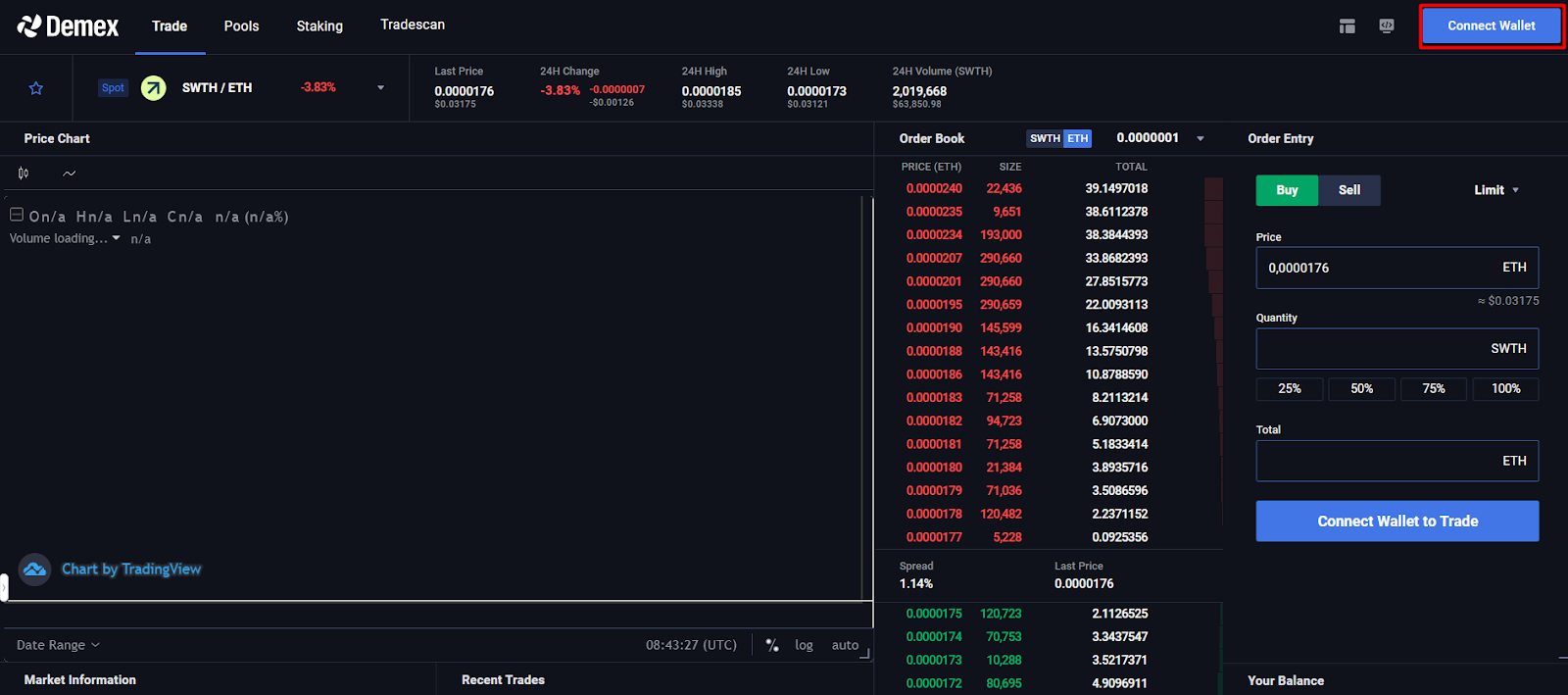This screenshot has width=1568, height=695.
Task: Toggle log scale on the chart
Action: tap(804, 645)
